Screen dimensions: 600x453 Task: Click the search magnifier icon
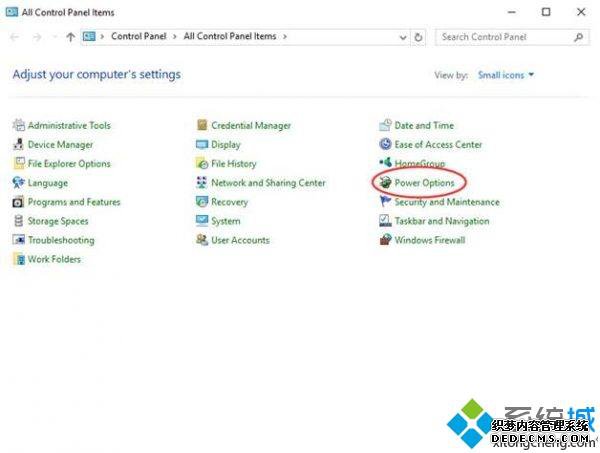pos(579,37)
